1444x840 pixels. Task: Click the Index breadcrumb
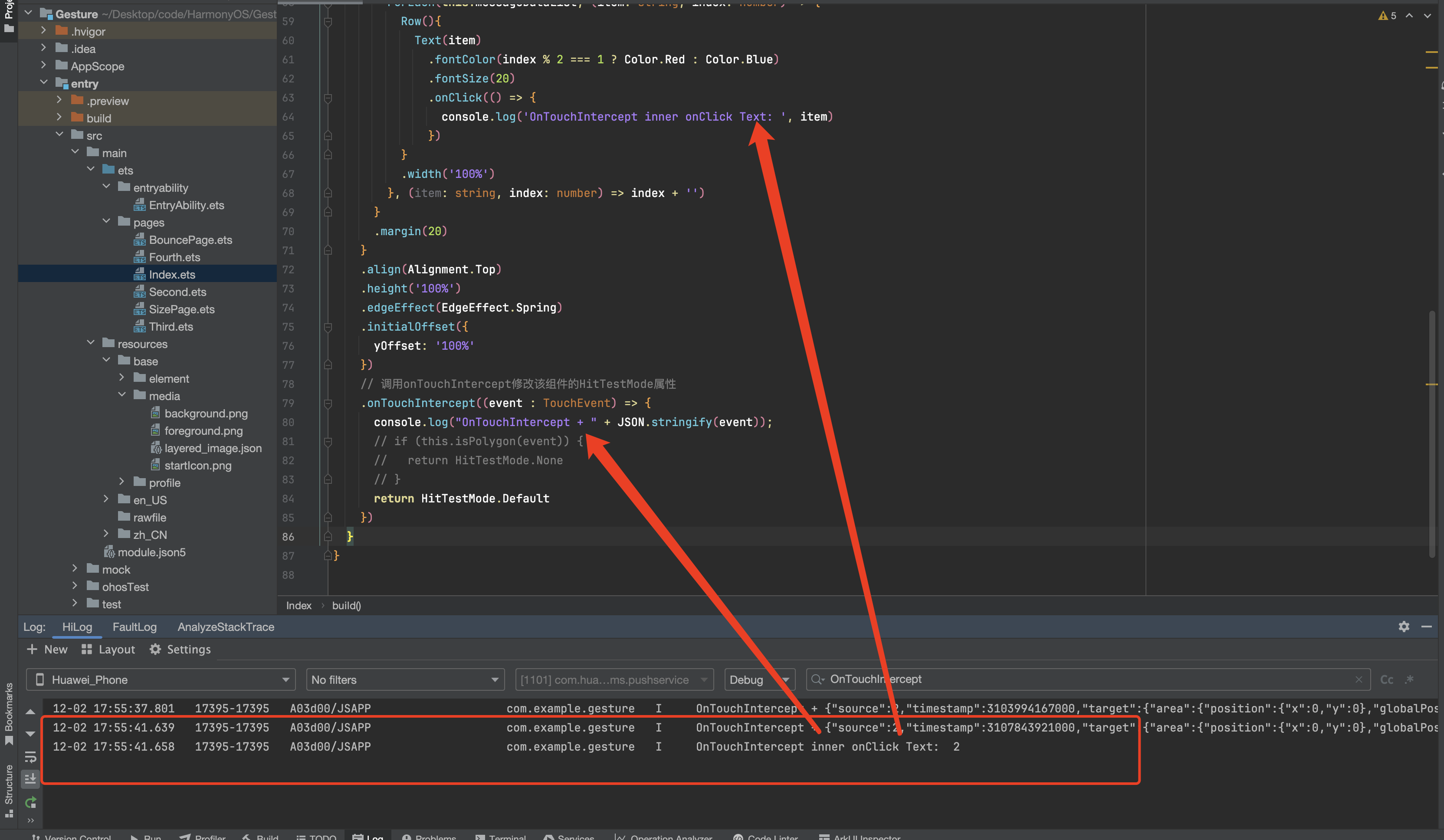(x=299, y=606)
